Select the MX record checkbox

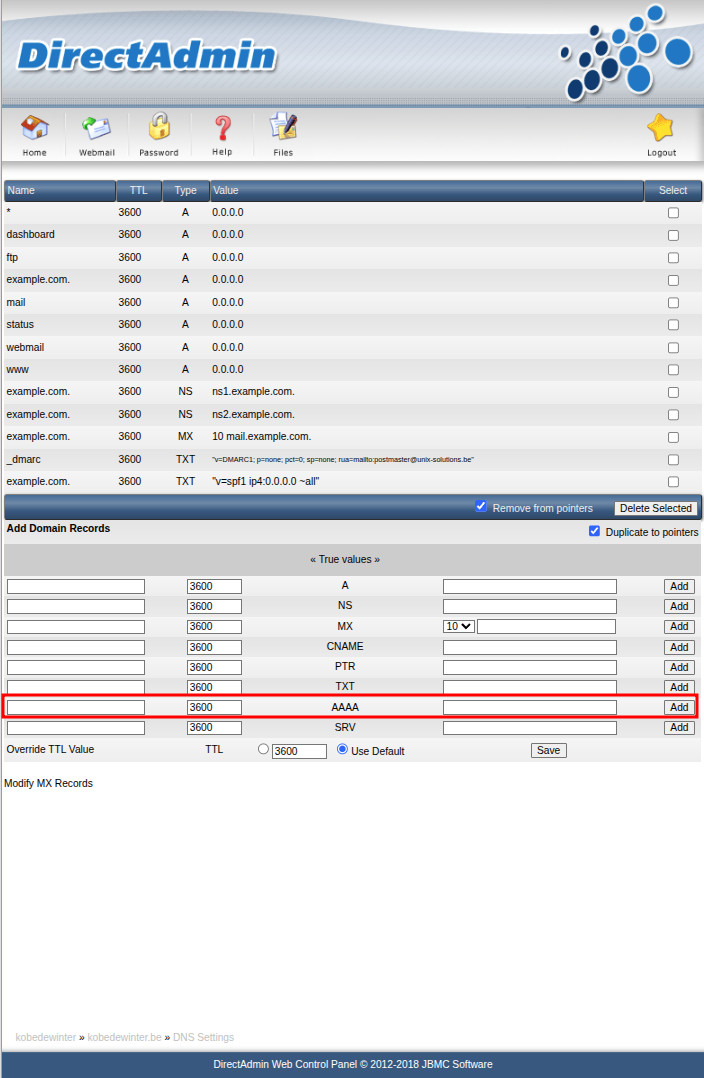point(673,437)
